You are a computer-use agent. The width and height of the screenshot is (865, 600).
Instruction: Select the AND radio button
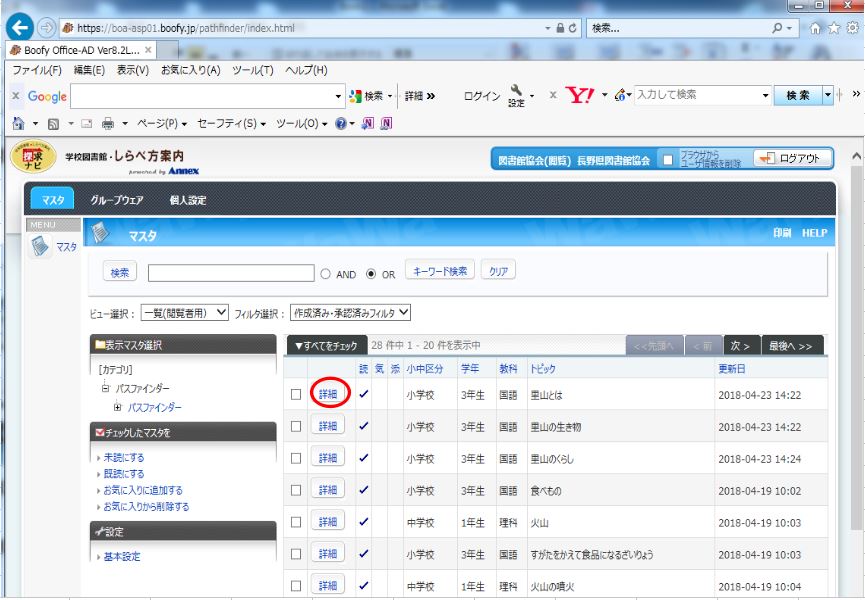point(326,274)
